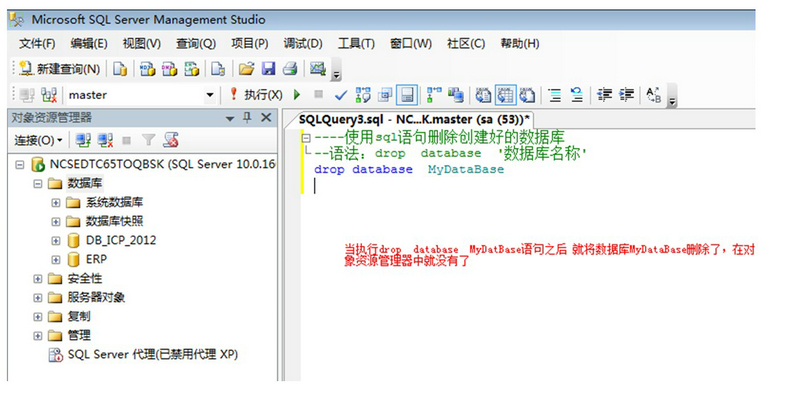Viewport: 800px width, 393px height.
Task: Click the Object Explorer Filter funnel icon
Action: click(148, 140)
